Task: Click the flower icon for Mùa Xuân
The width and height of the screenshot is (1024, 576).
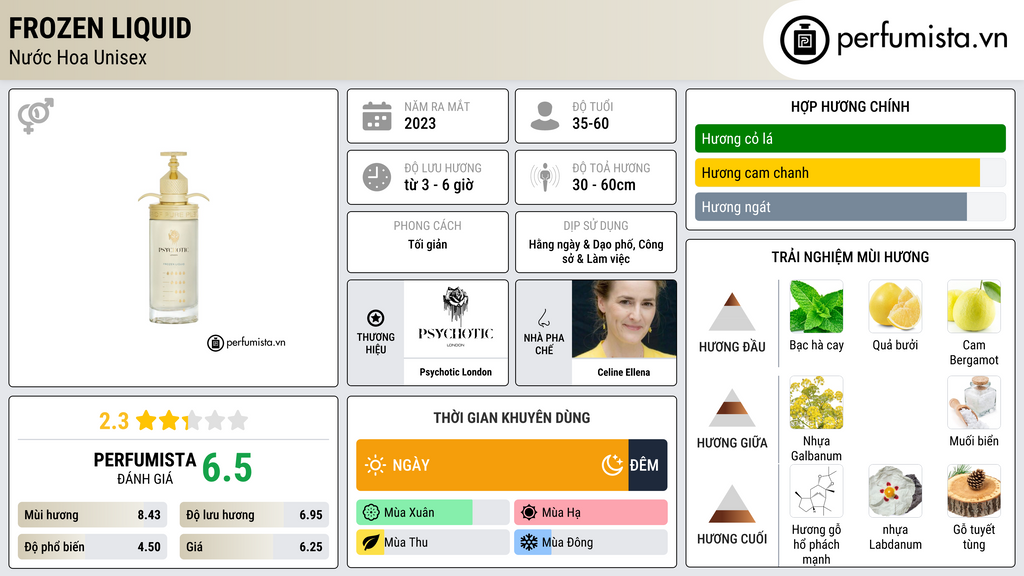Action: click(371, 513)
